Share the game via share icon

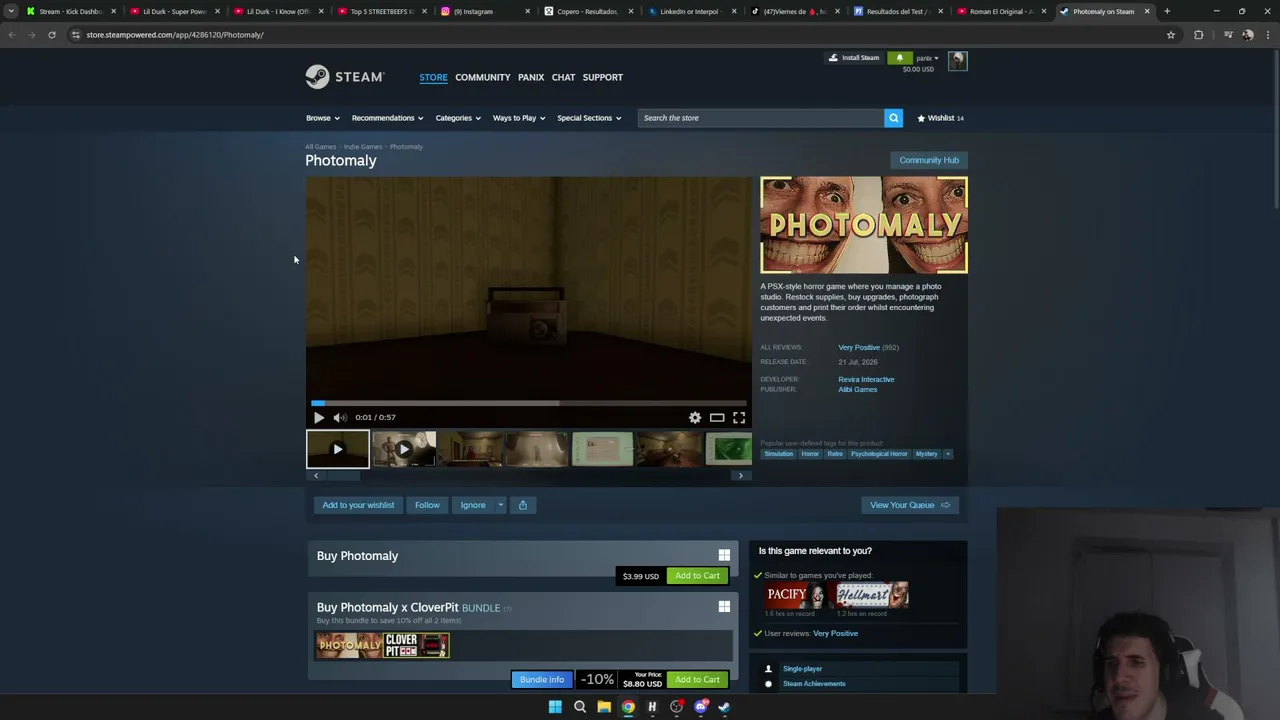[522, 505]
